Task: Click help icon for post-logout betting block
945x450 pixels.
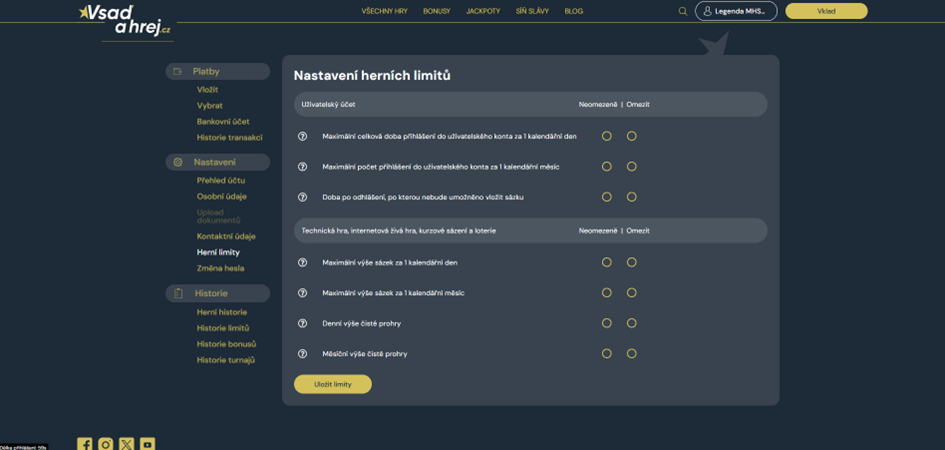Action: (x=303, y=197)
